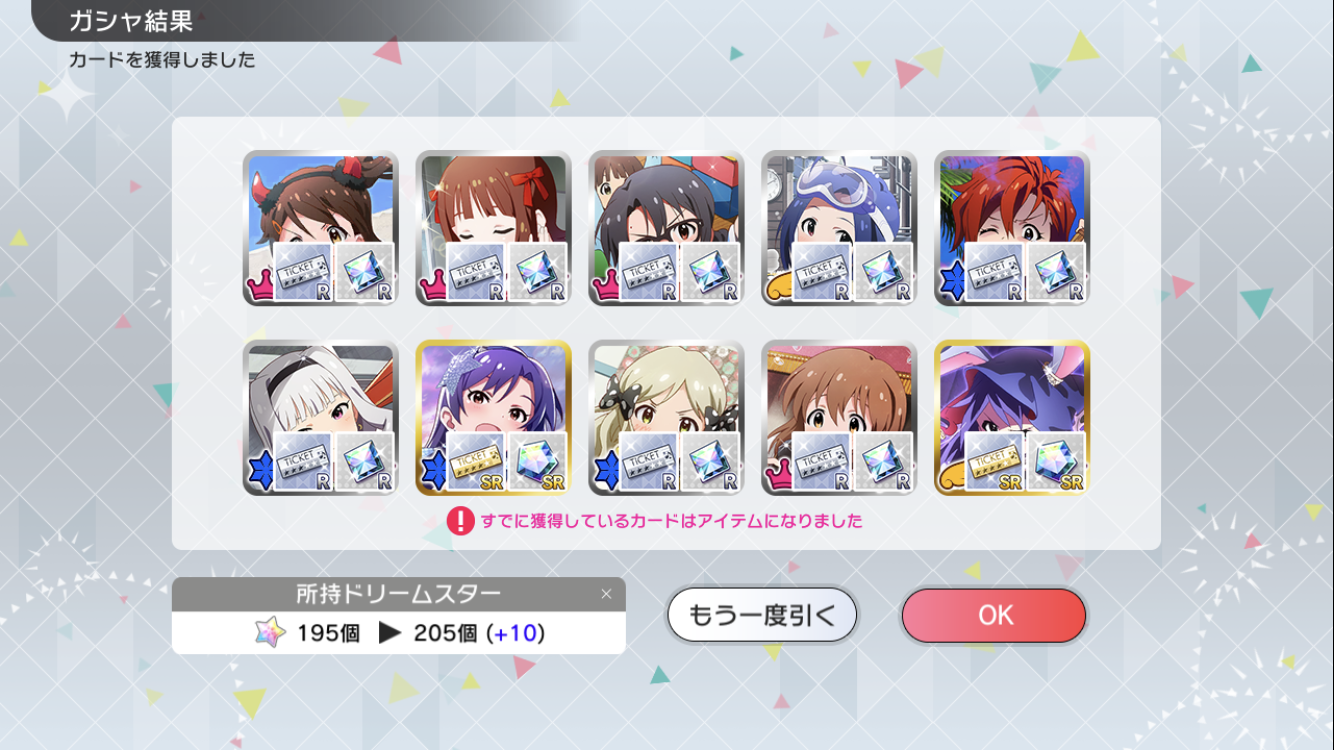Screen dimensions: 1334x750
Task: Select the gold-framed purple-haired SR card
Action: [x=493, y=418]
